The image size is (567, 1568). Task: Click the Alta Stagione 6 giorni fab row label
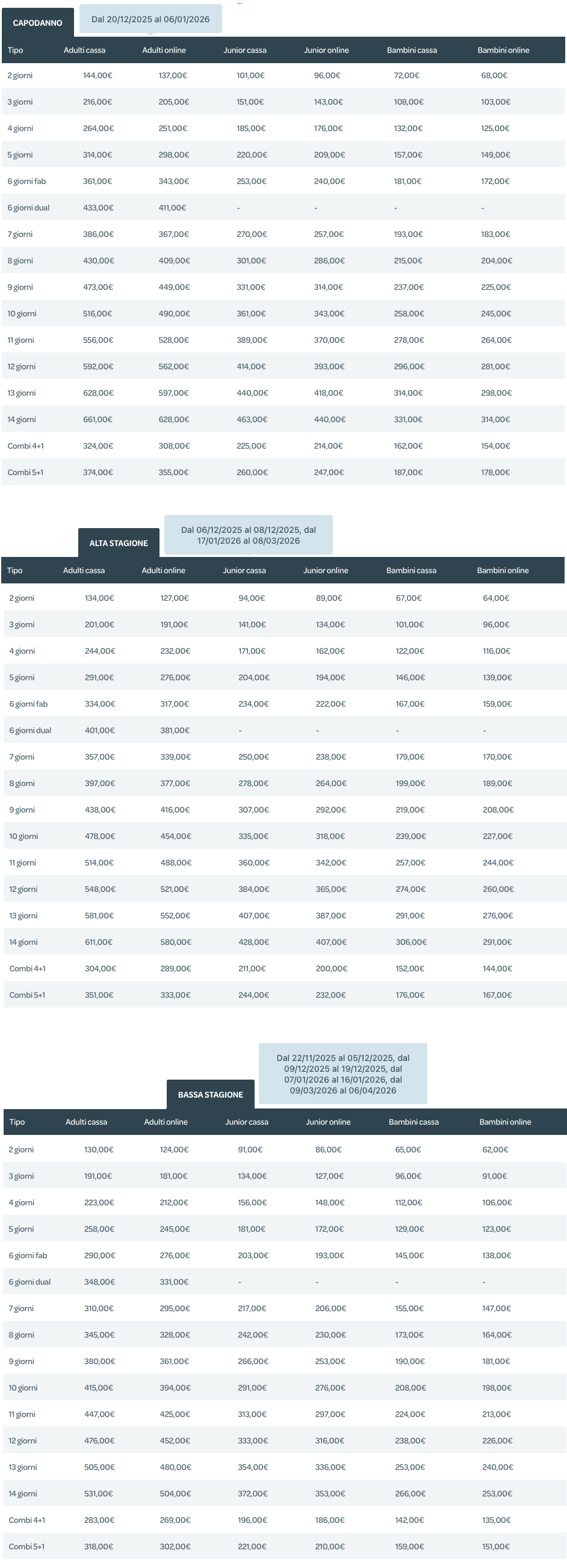29,704
